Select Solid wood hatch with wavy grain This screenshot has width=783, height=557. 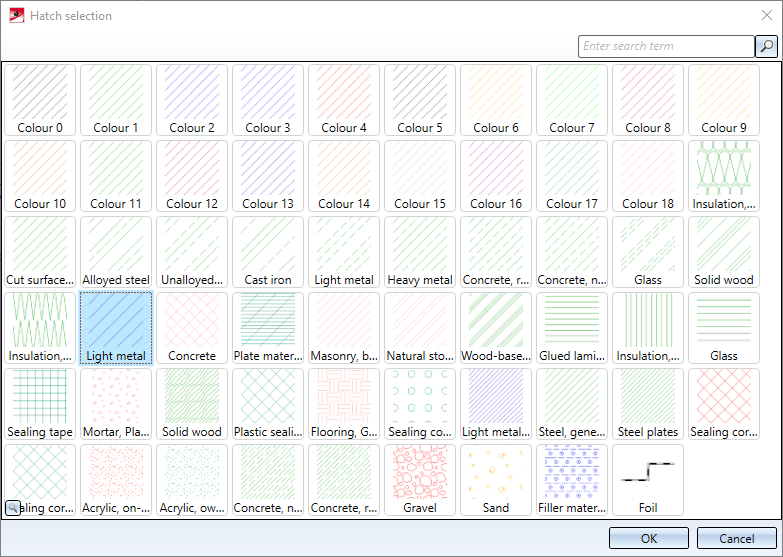pos(192,404)
